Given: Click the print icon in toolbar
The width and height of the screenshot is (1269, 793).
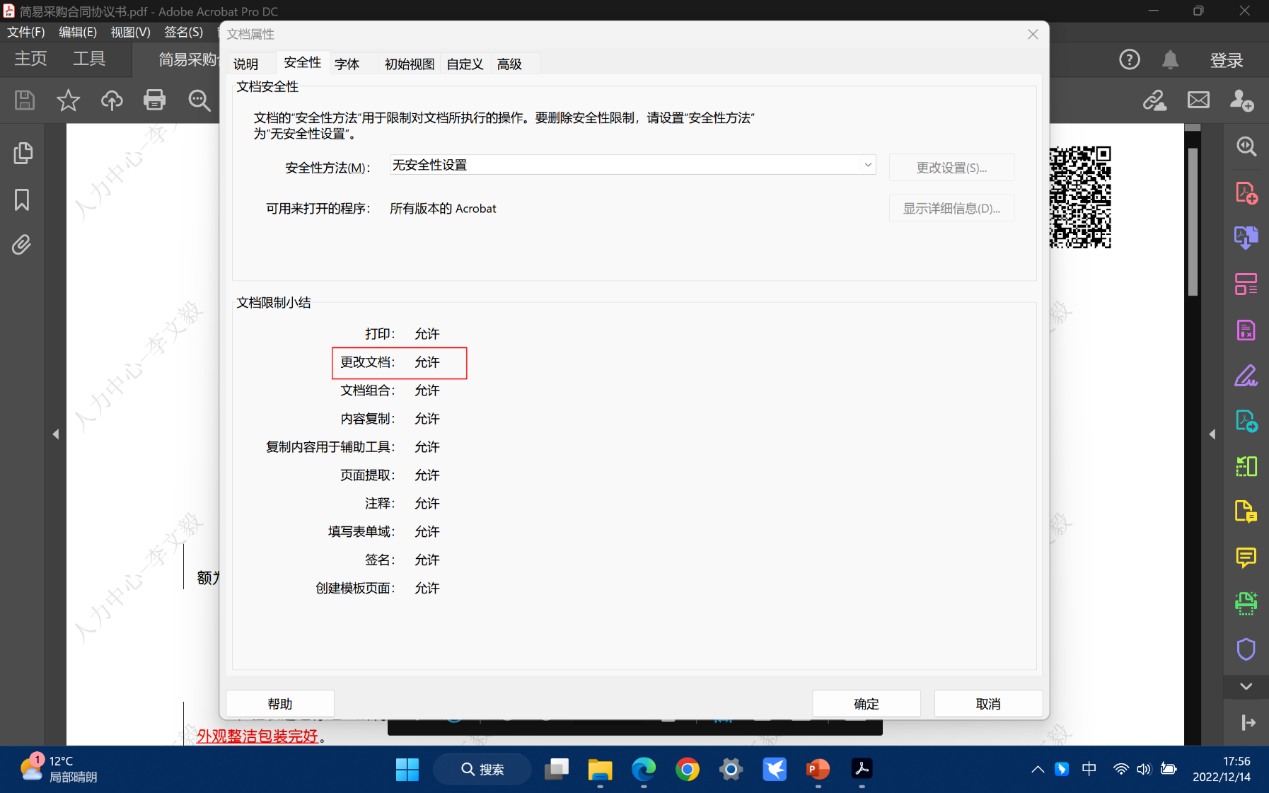Looking at the screenshot, I should coord(154,100).
